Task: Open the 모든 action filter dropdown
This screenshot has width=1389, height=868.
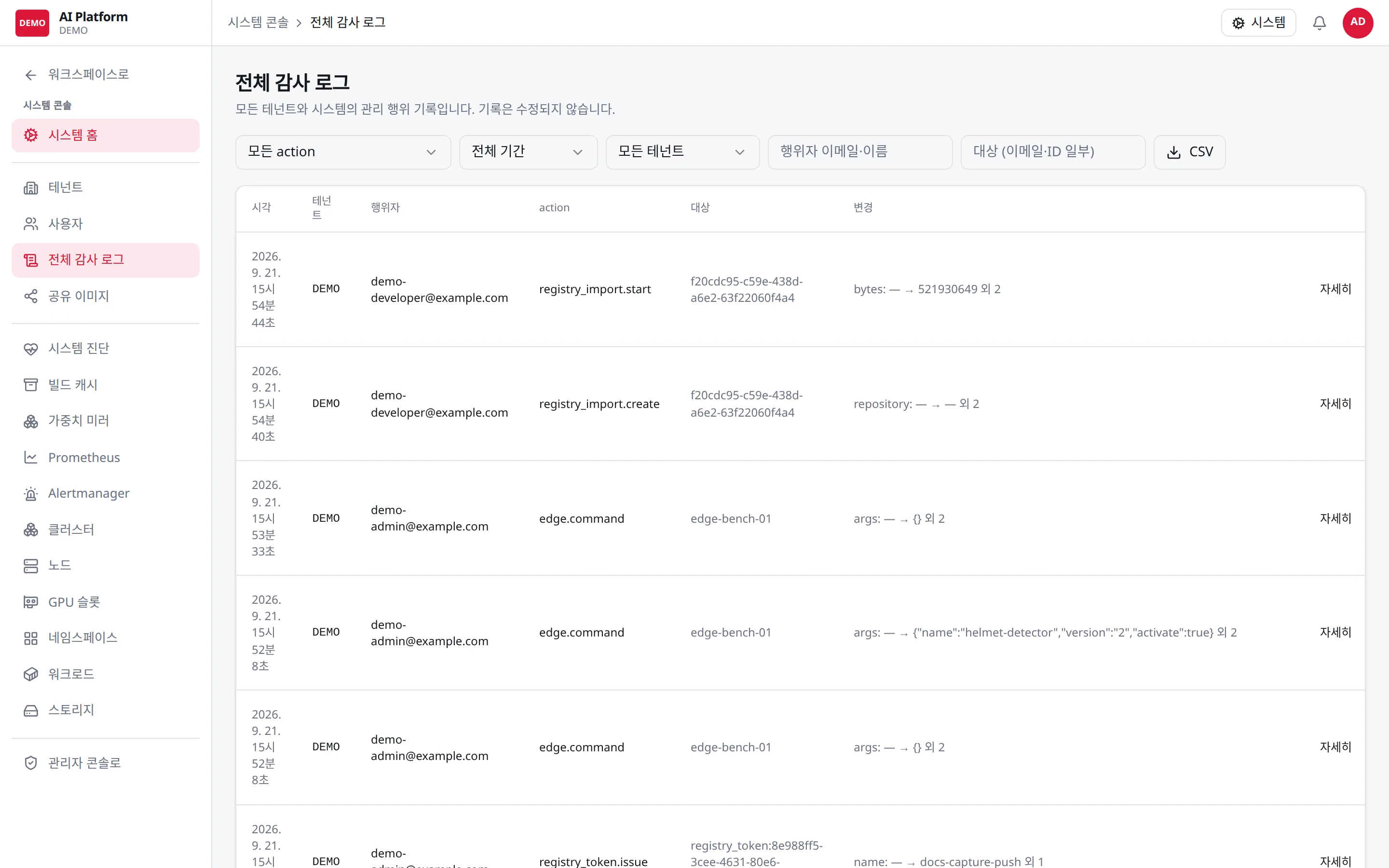Action: (342, 152)
